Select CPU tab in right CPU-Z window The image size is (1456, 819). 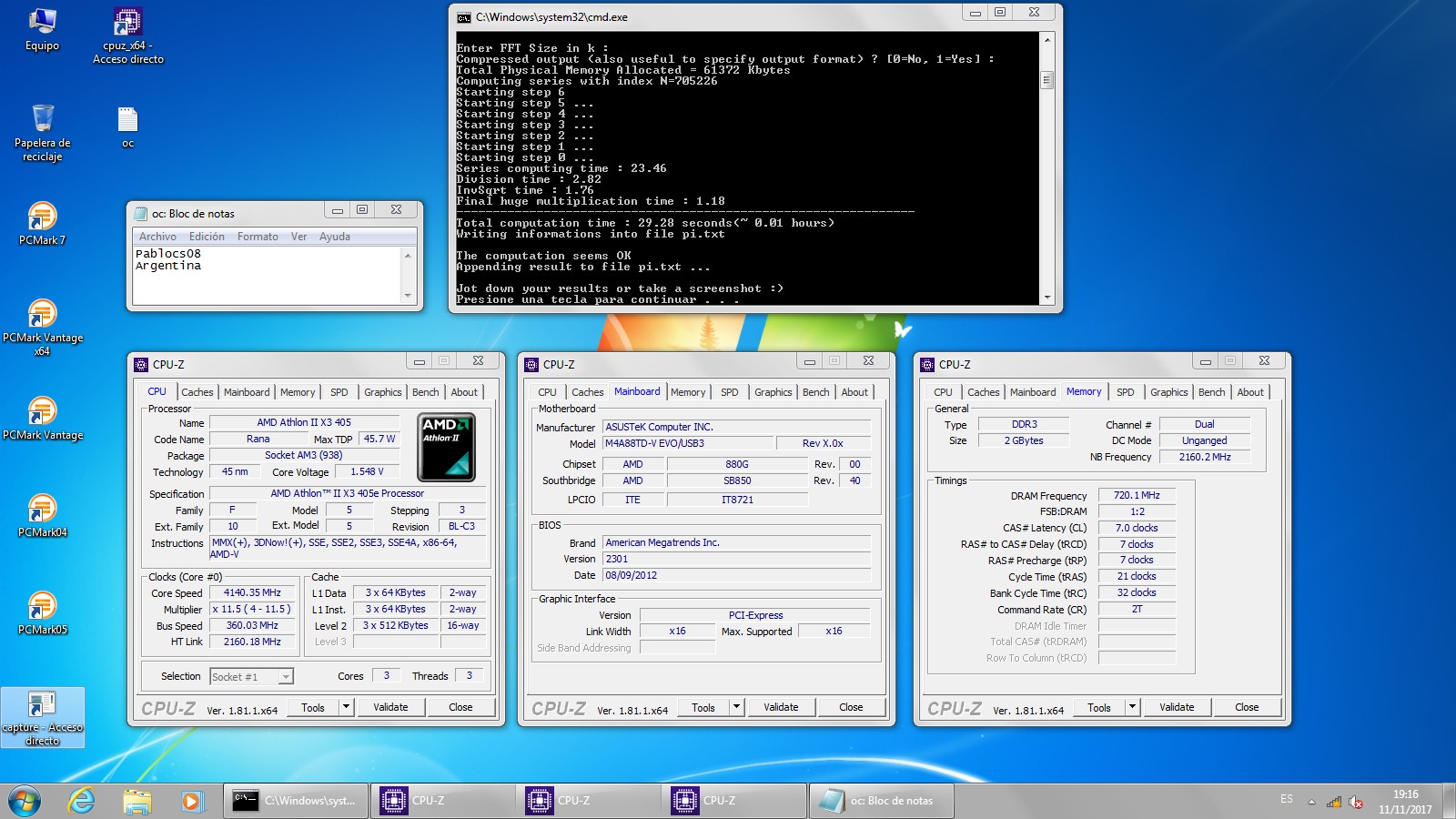(943, 392)
